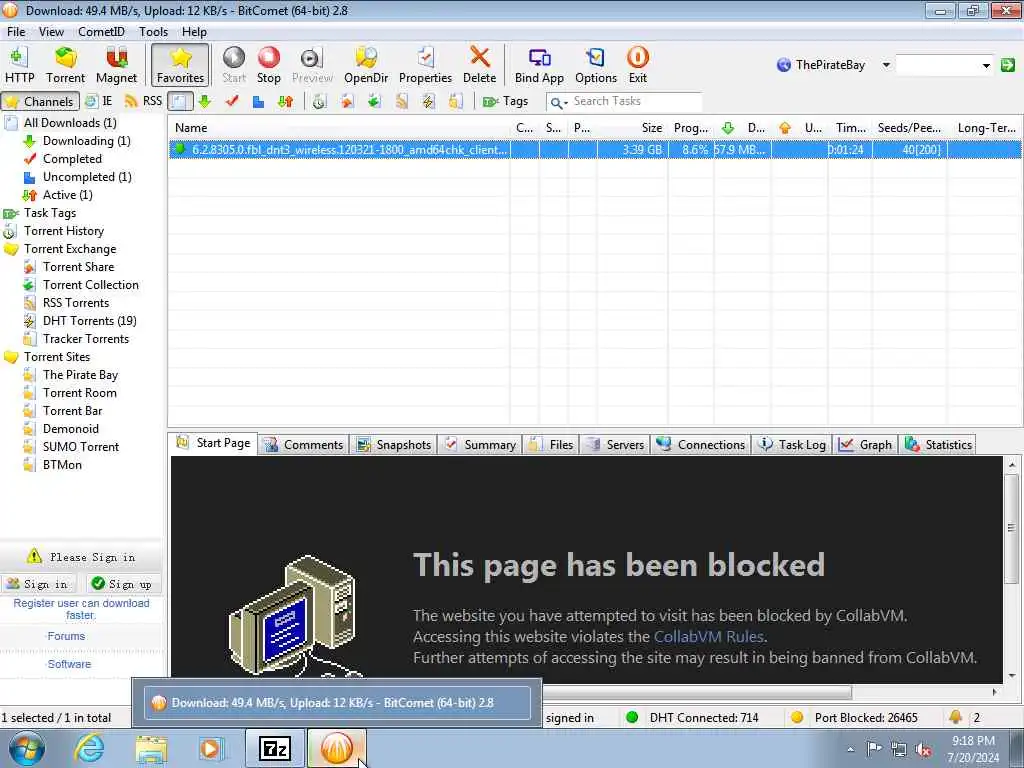Open the CometID menu
1024x768 pixels.
pyautogui.click(x=101, y=31)
